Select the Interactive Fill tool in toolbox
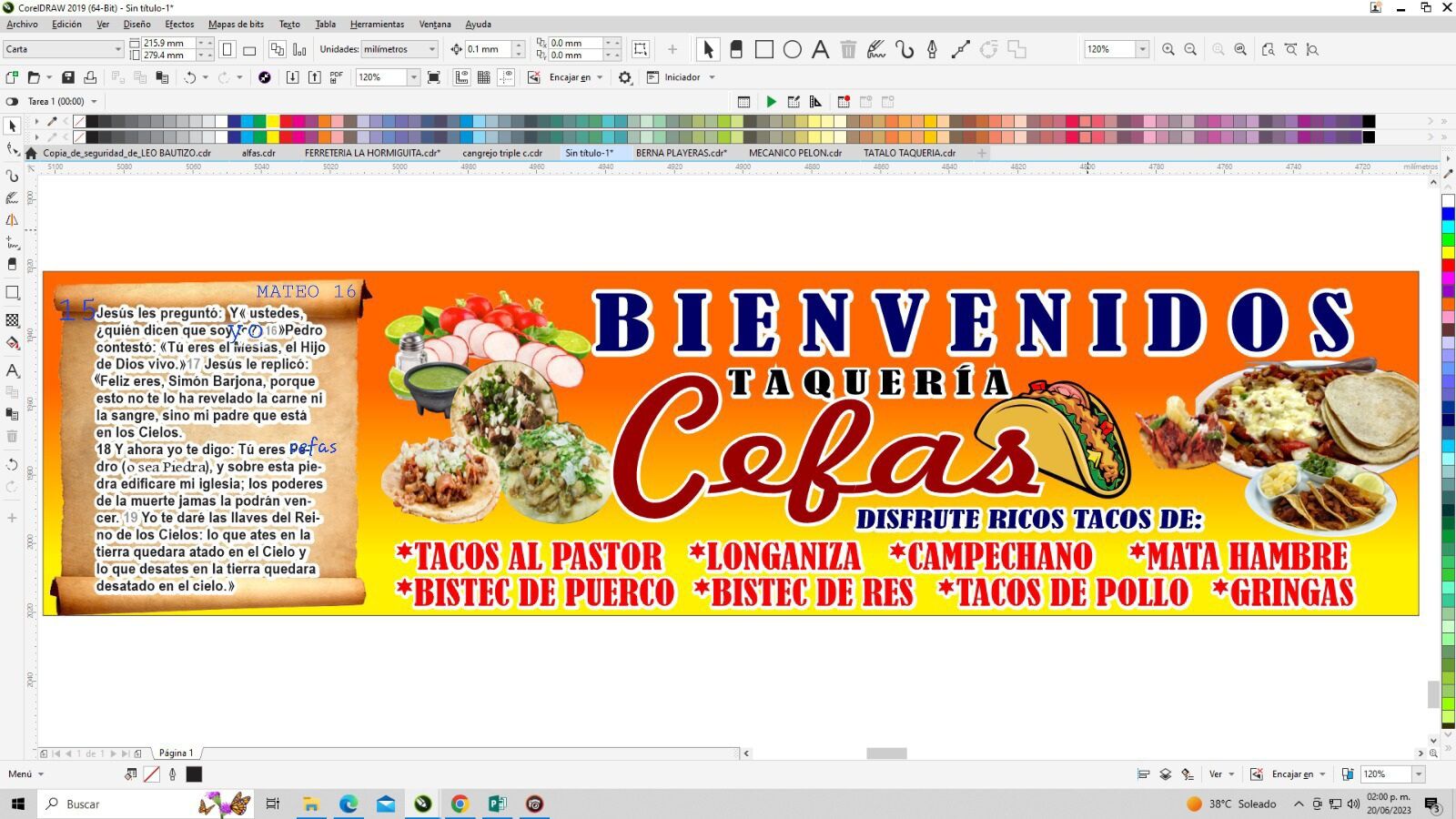The image size is (1456, 819). pos(12,344)
